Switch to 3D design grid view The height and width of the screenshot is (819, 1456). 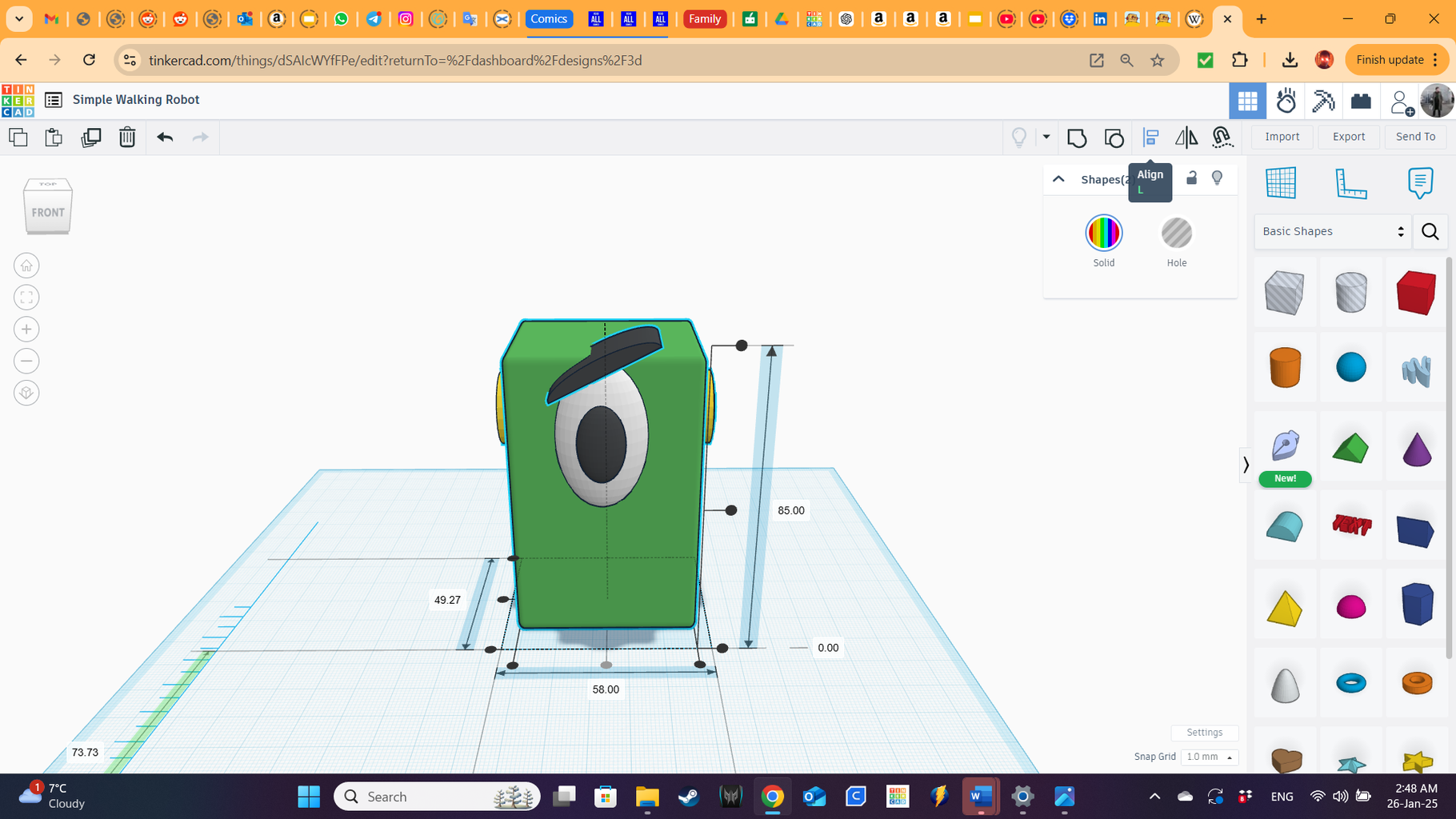(1247, 101)
